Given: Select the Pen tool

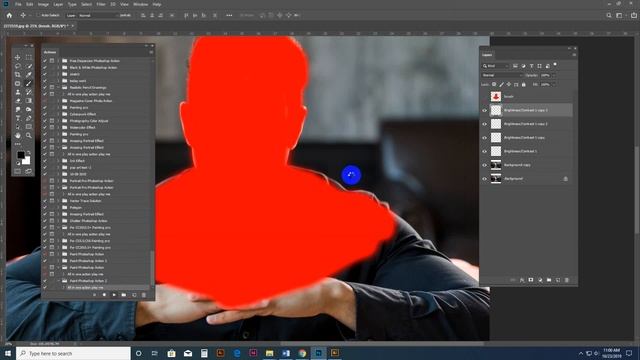Looking at the screenshot, I should coord(29,118).
